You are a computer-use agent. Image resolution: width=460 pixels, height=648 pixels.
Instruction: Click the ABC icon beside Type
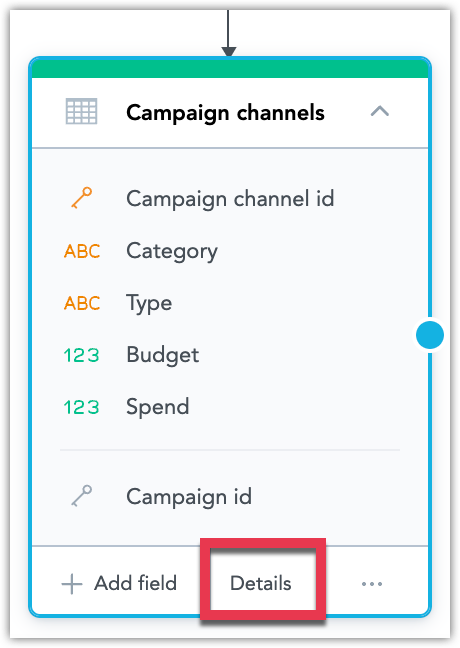[82, 303]
